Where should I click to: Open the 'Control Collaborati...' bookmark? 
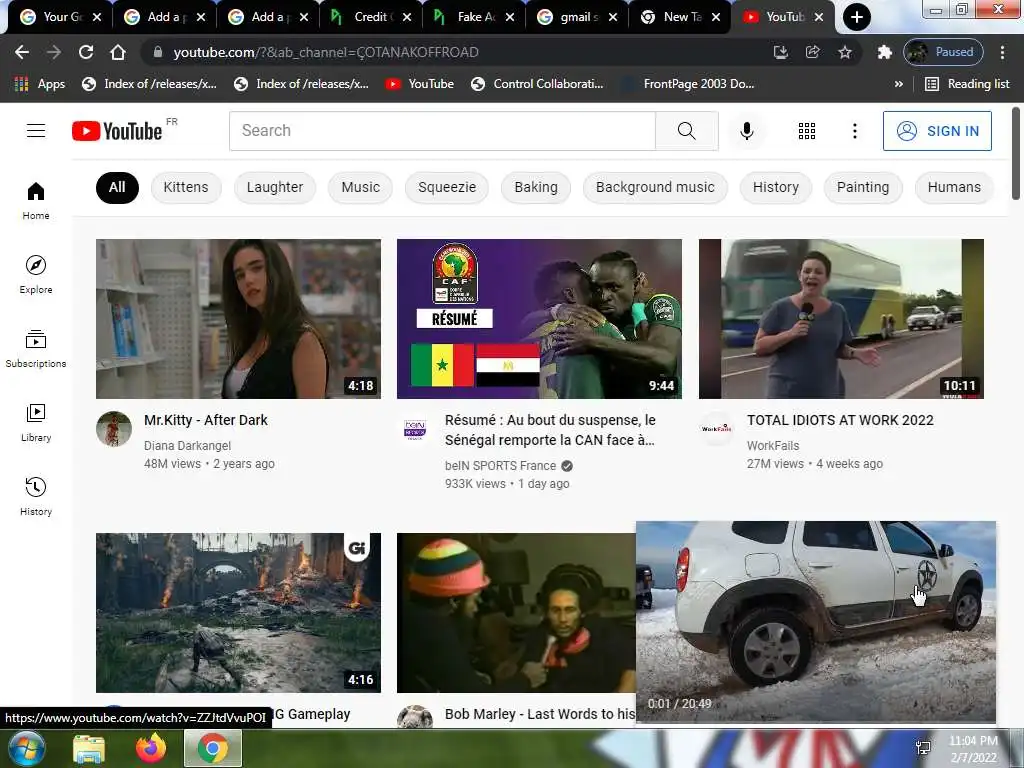pyautogui.click(x=537, y=84)
